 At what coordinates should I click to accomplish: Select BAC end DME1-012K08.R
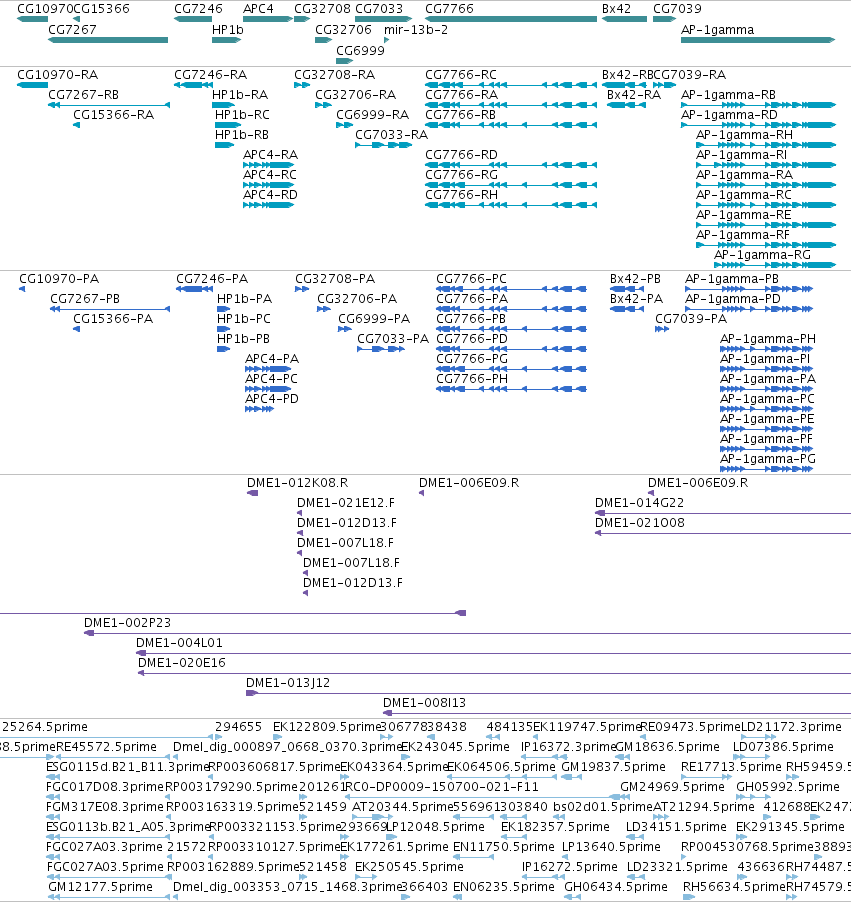click(x=297, y=483)
